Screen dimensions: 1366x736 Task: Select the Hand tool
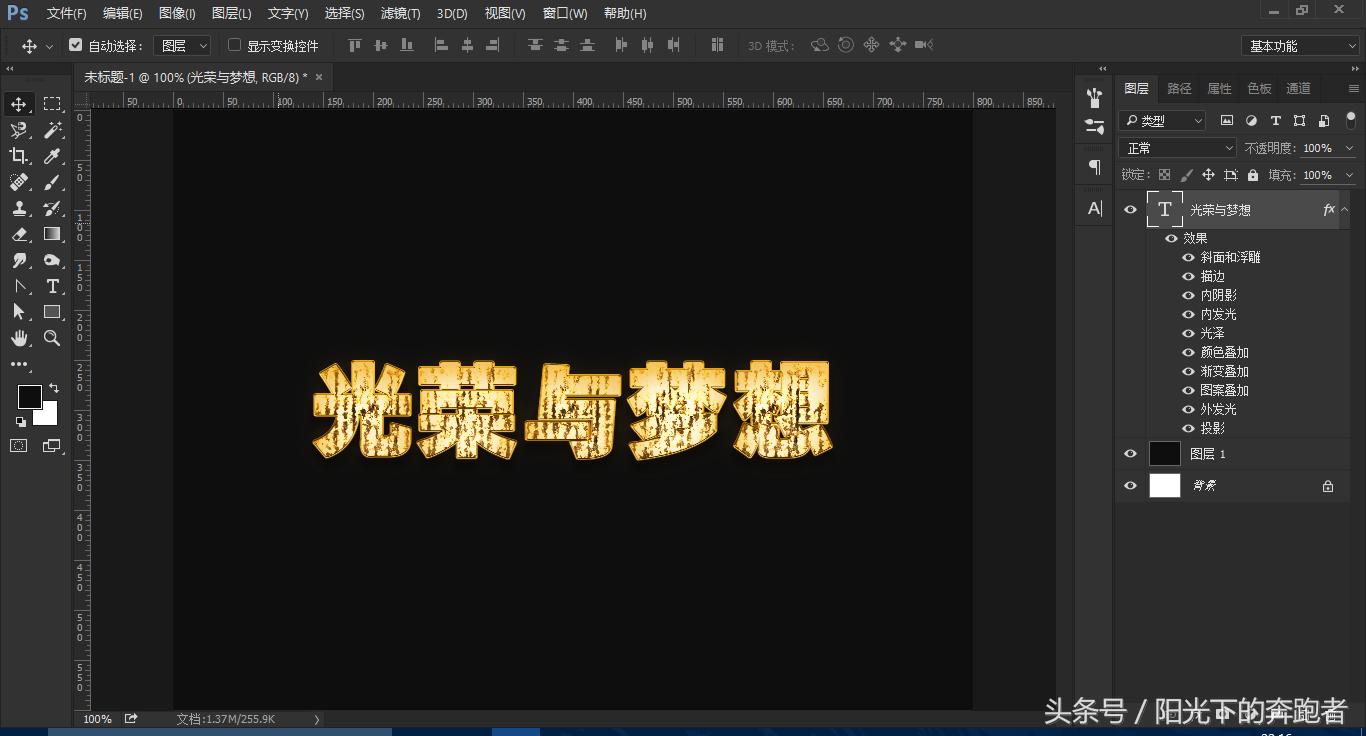pyautogui.click(x=18, y=338)
